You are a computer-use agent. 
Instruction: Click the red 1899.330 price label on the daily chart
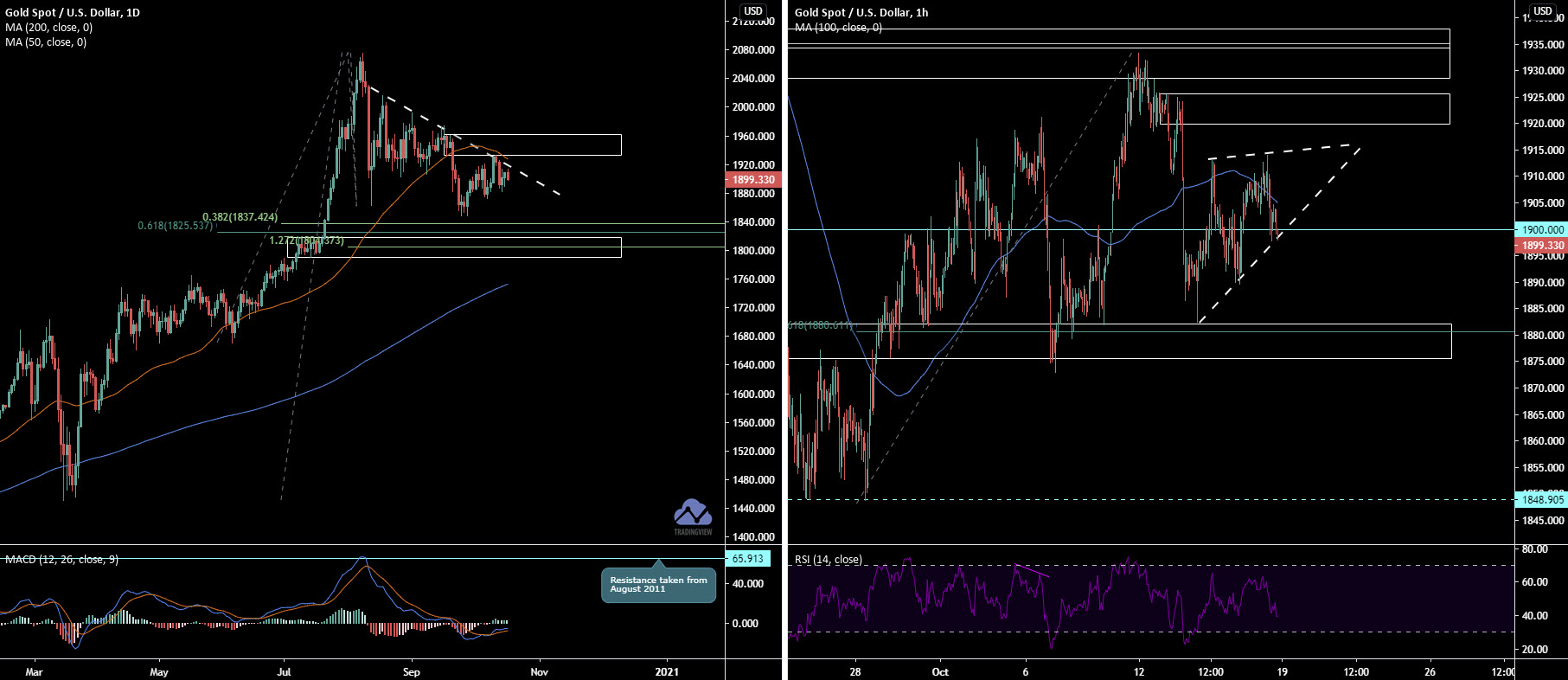click(752, 180)
